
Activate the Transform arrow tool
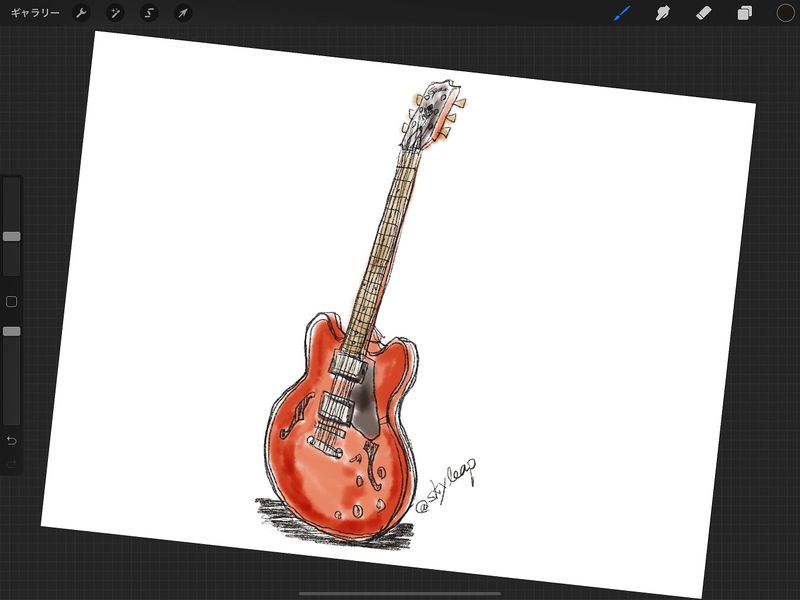182,14
